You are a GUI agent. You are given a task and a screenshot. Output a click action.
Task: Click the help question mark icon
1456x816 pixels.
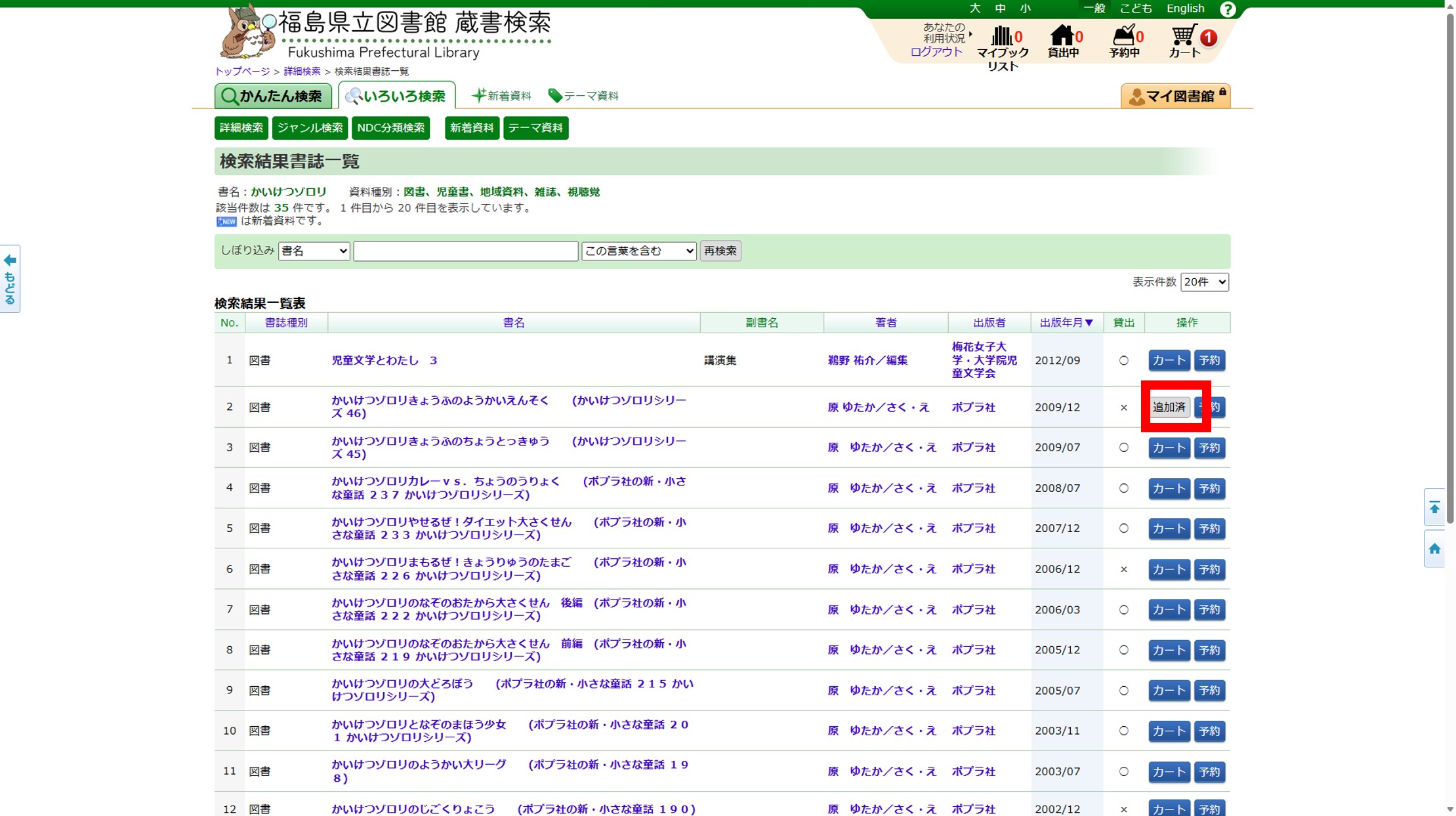pyautogui.click(x=1227, y=9)
